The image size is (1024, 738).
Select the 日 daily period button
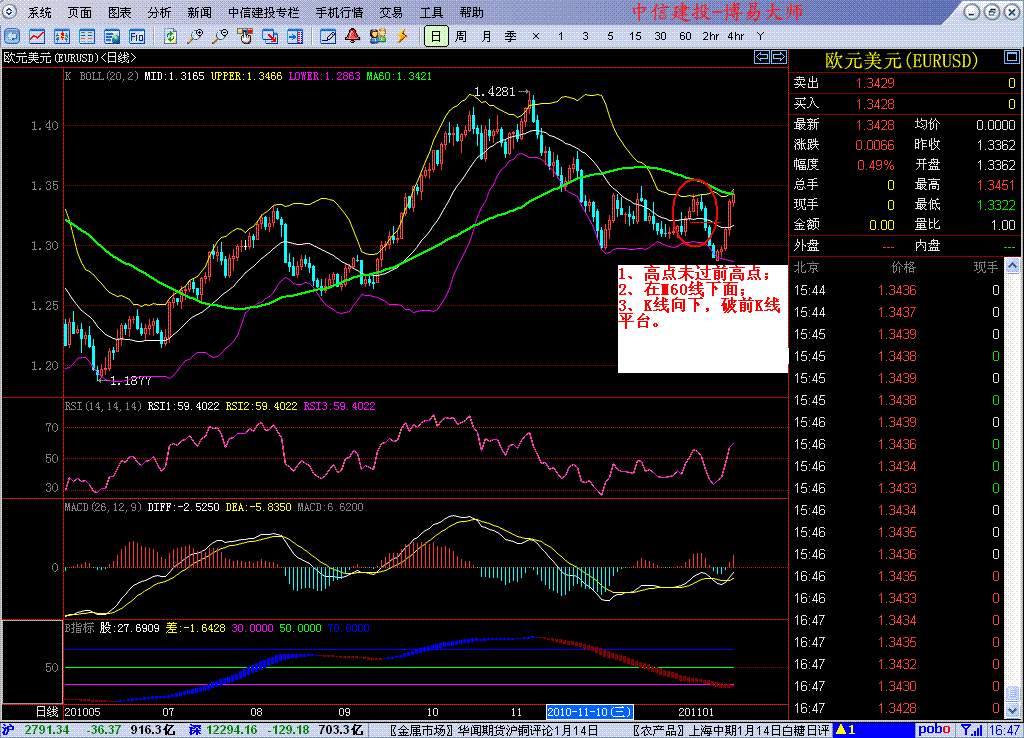(x=436, y=37)
